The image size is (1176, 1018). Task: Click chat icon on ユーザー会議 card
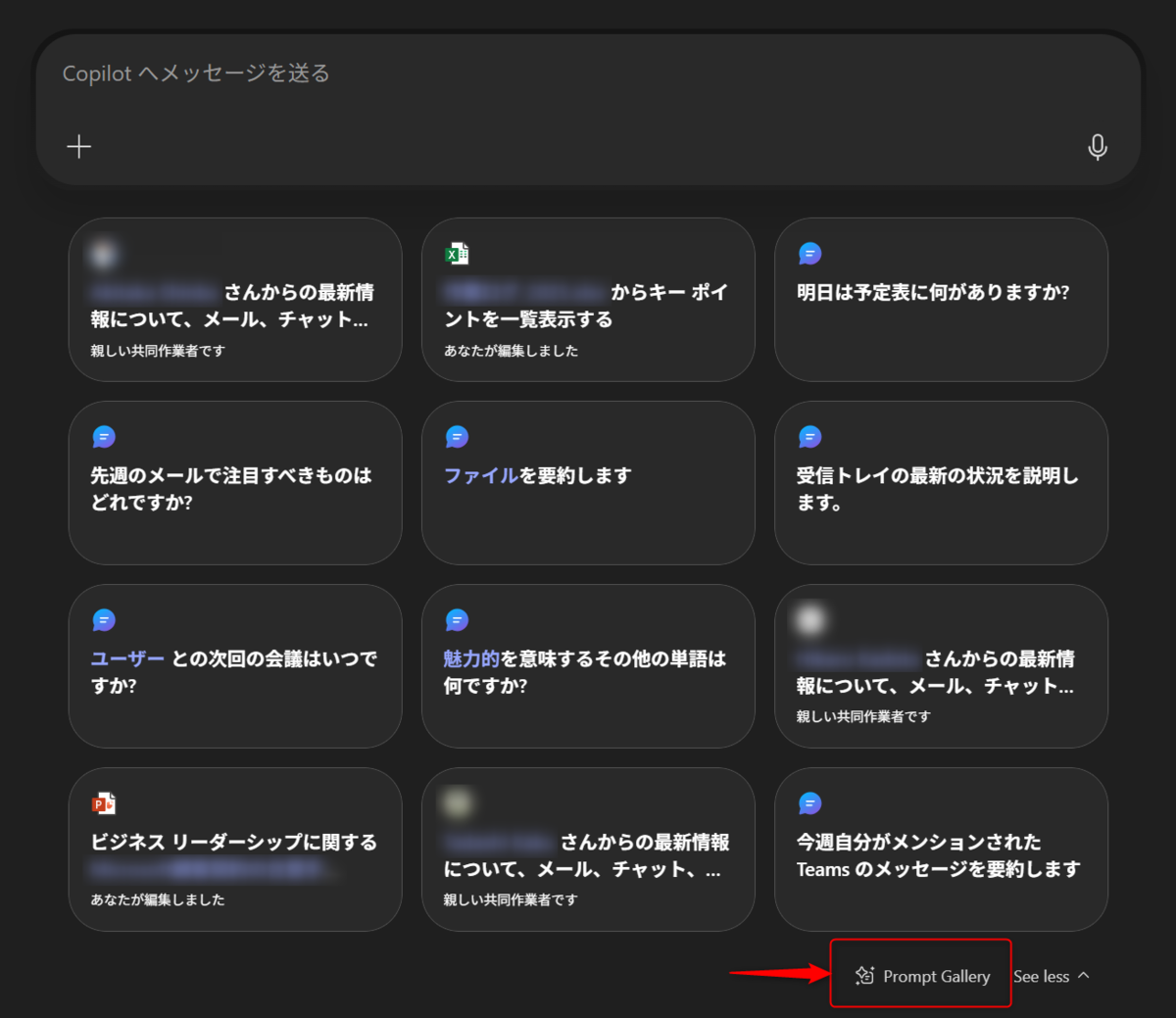tap(104, 620)
